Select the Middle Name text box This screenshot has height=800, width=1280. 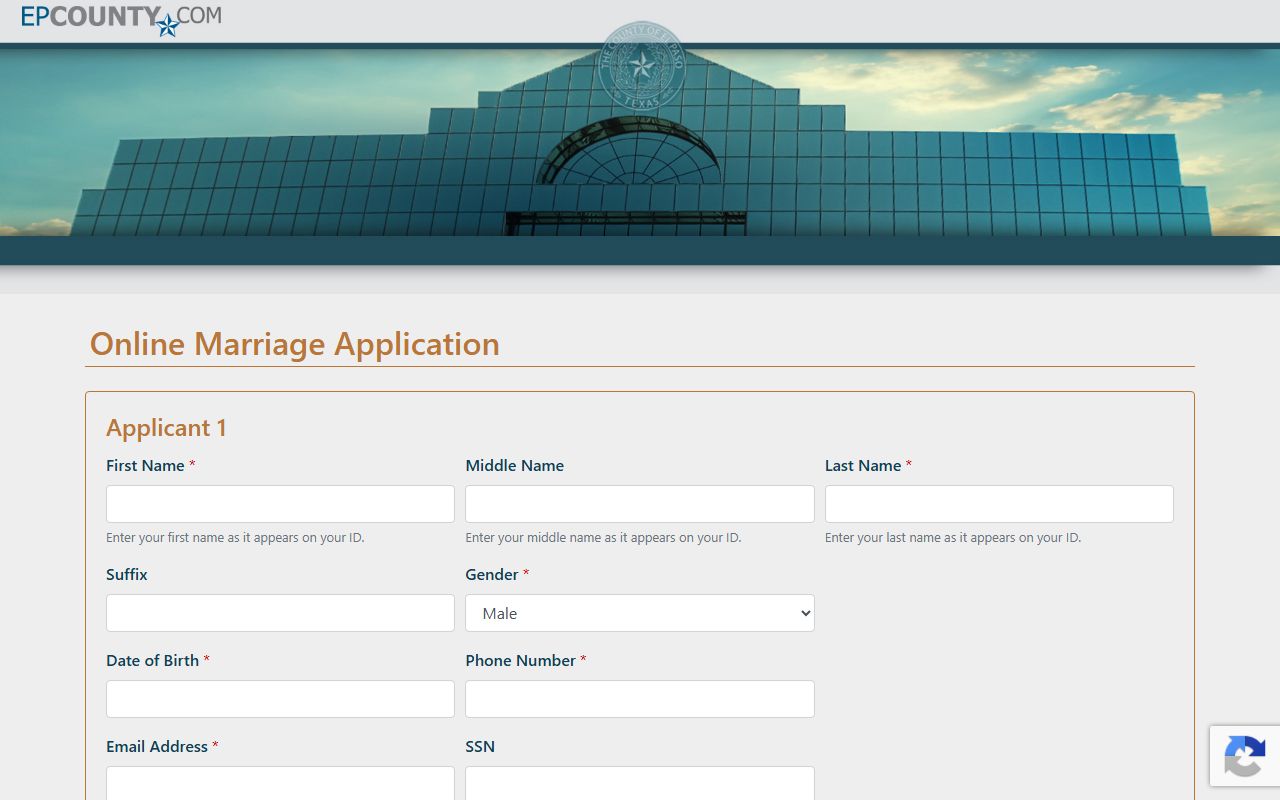coord(640,504)
